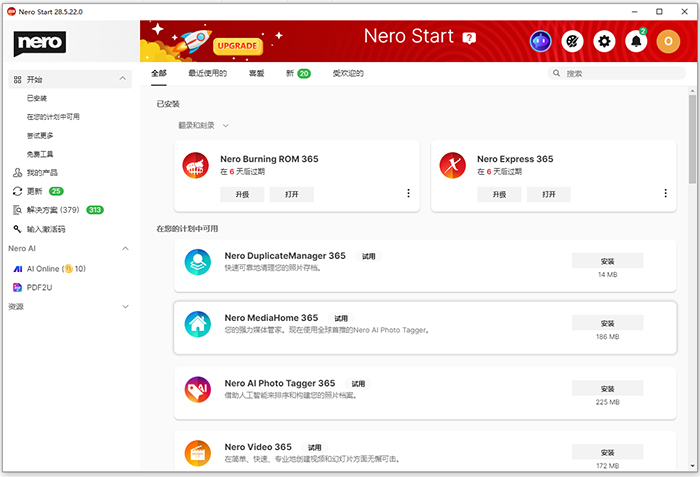Click the Nero Video 365 title
Image resolution: width=700 pixels, height=477 pixels.
point(258,447)
